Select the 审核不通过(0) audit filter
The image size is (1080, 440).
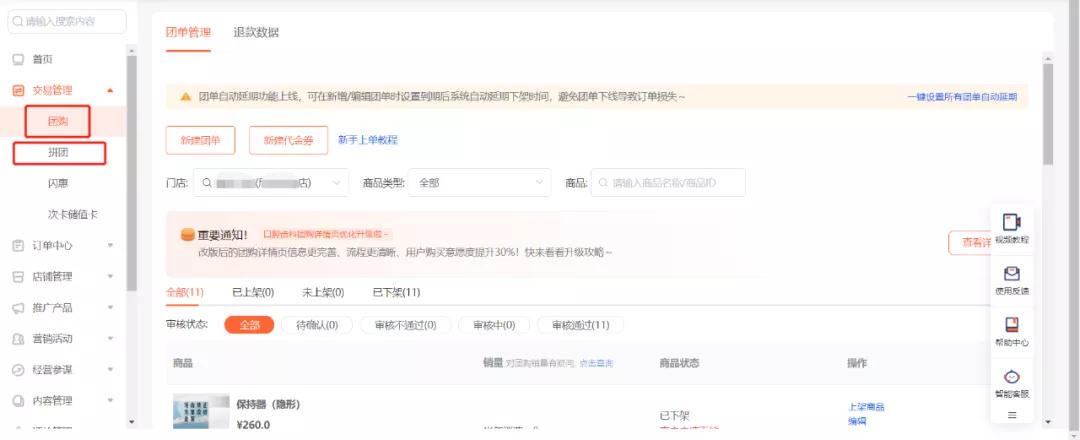point(406,325)
